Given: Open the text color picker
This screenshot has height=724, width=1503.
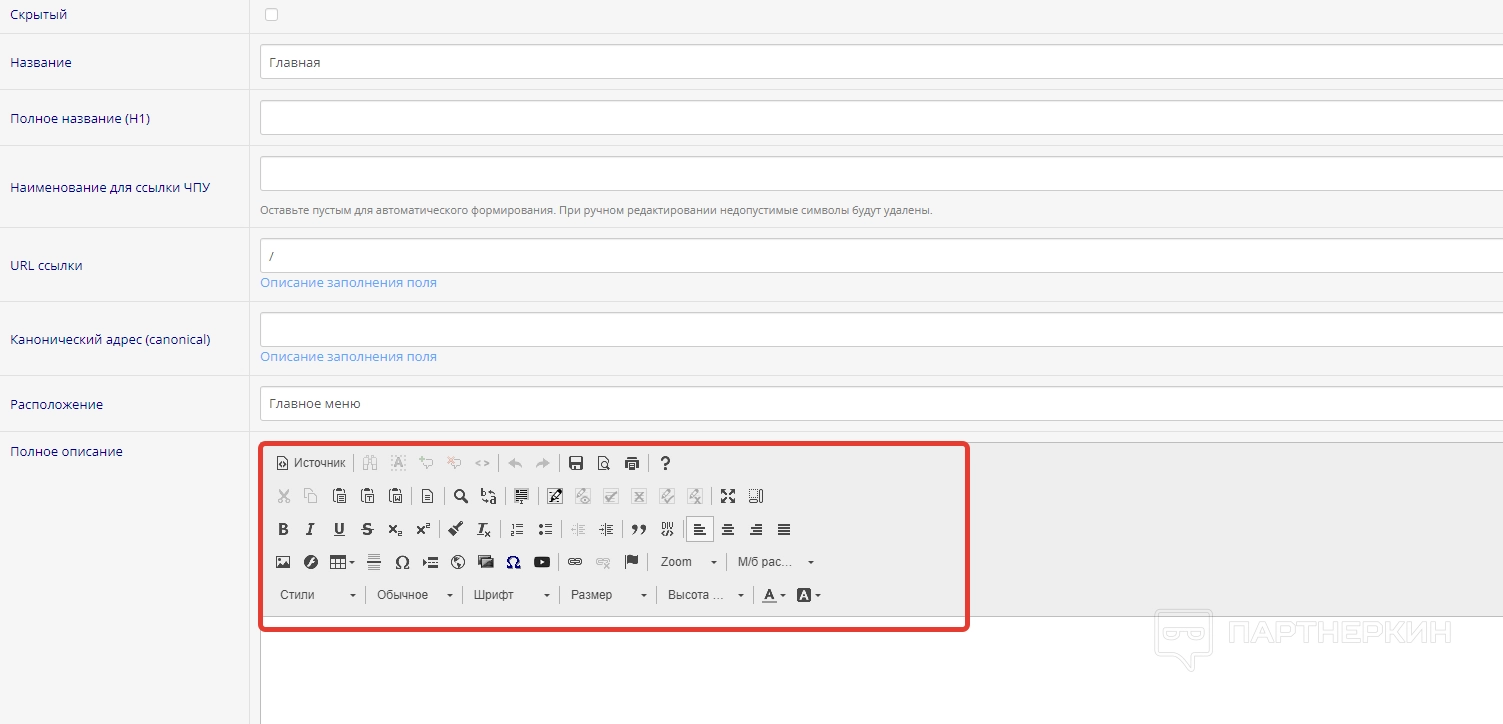Looking at the screenshot, I should [773, 595].
